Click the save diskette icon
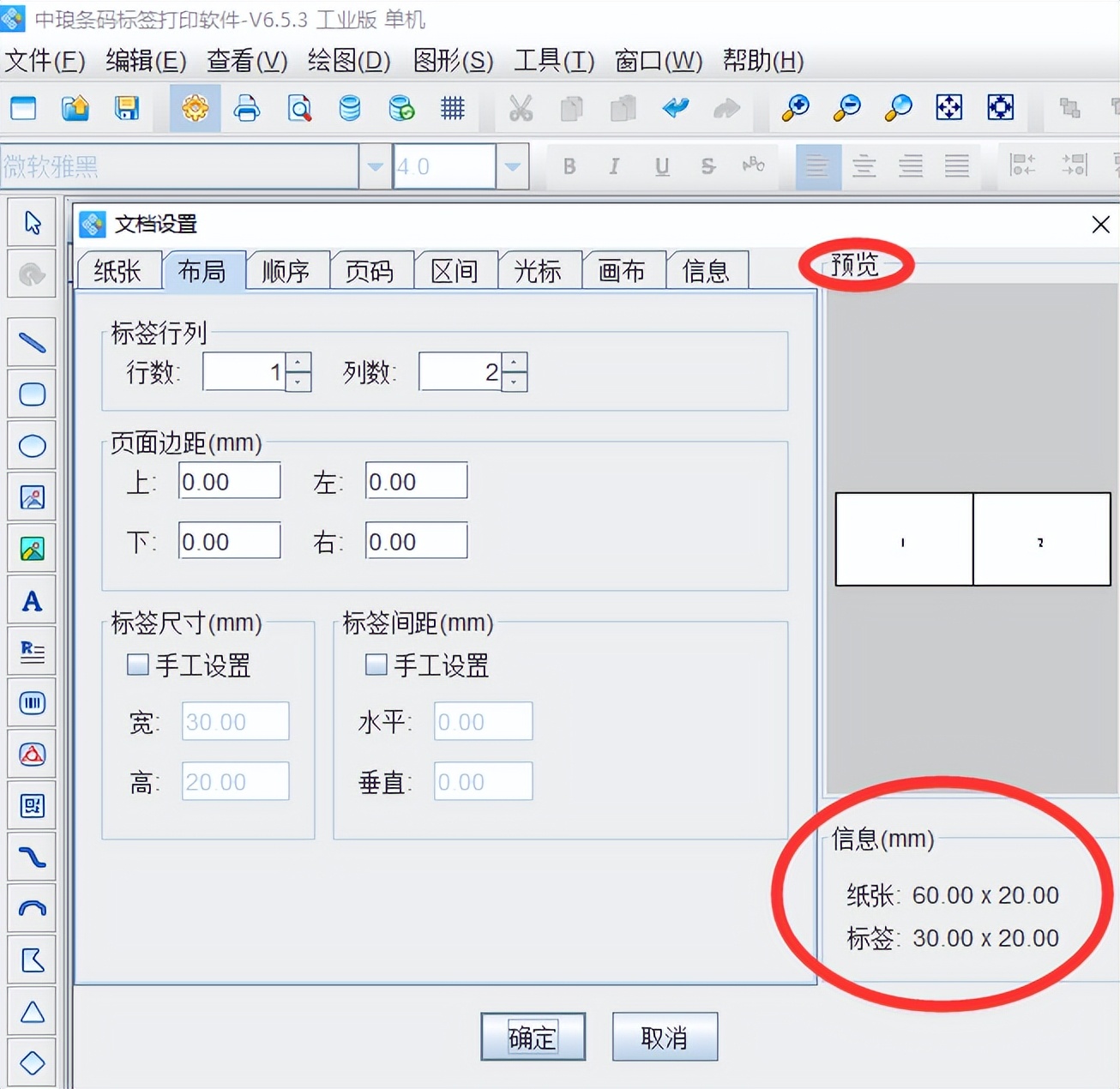This screenshot has height=1089, width=1120. [x=127, y=108]
